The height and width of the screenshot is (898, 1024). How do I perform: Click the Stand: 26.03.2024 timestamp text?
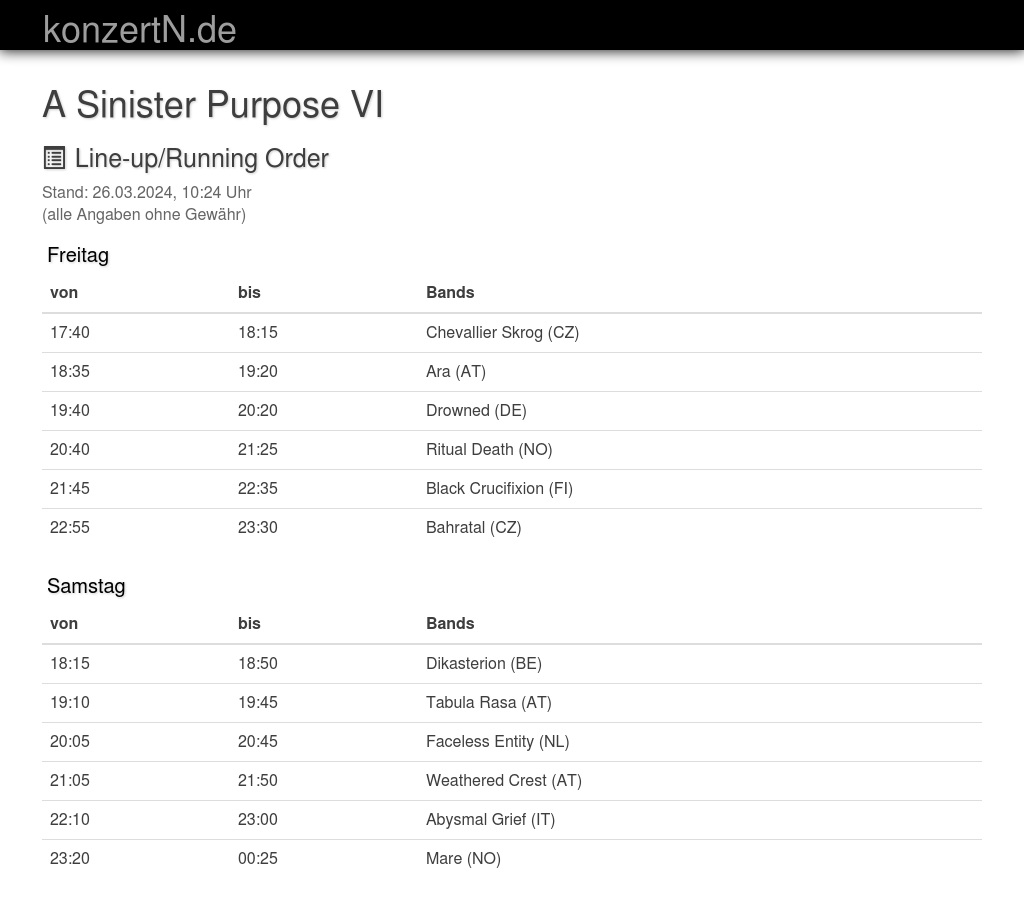(x=147, y=192)
